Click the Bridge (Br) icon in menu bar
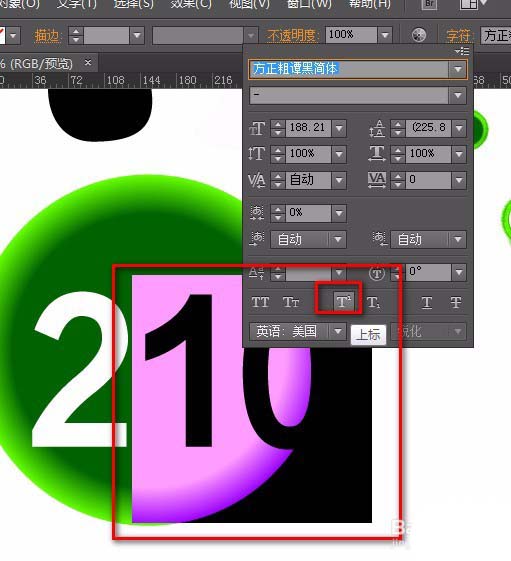Viewport: 511px width, 561px height. 429,4
